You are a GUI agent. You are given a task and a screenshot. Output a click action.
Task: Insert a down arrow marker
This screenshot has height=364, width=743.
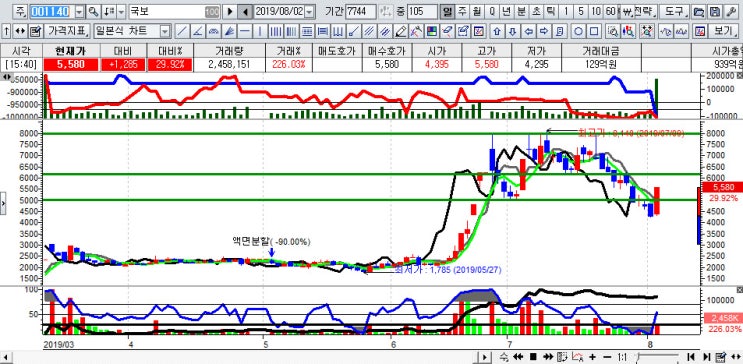(512, 32)
